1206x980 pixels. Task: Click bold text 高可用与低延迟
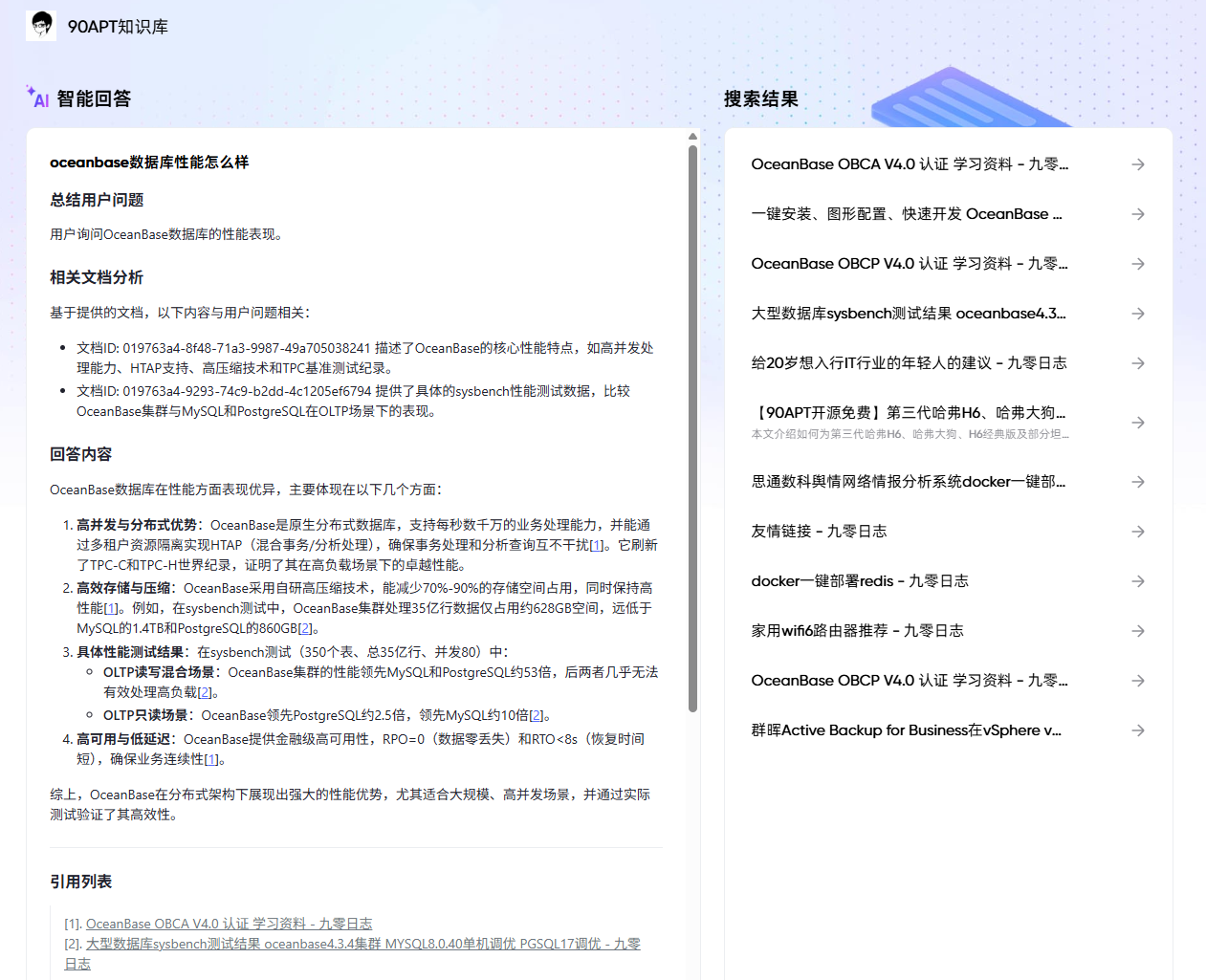tap(124, 739)
